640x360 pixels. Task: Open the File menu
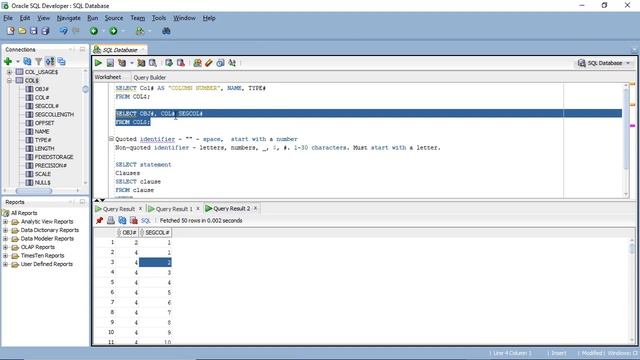point(8,18)
